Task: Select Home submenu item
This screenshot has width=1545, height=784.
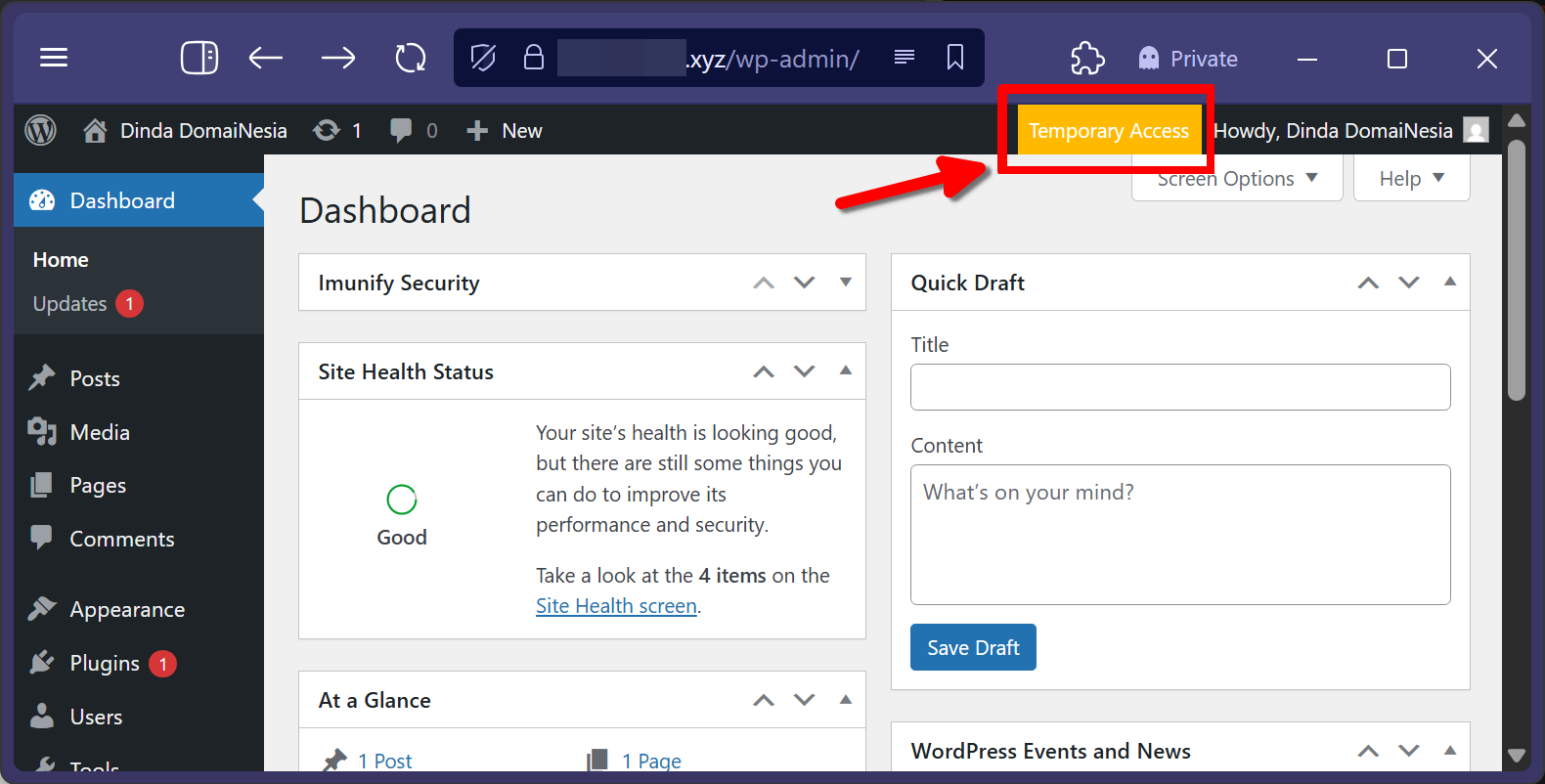Action: tap(61, 260)
